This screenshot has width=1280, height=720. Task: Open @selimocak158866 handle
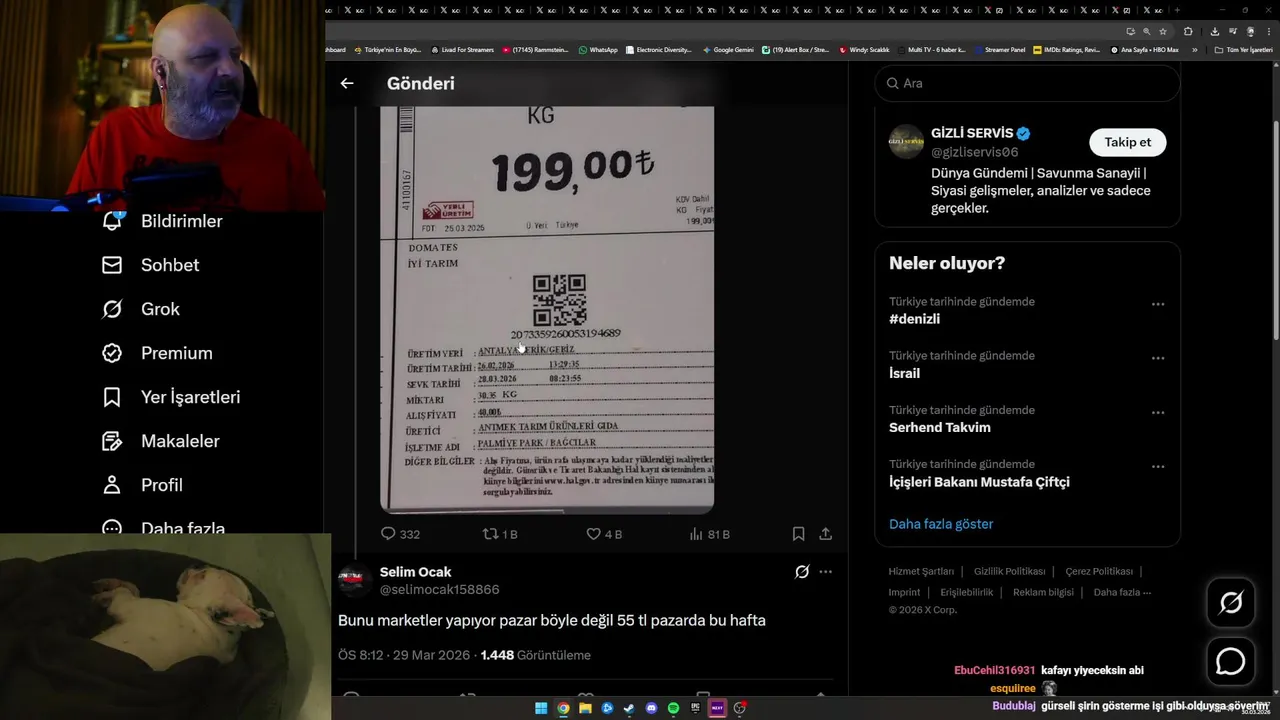tap(439, 590)
